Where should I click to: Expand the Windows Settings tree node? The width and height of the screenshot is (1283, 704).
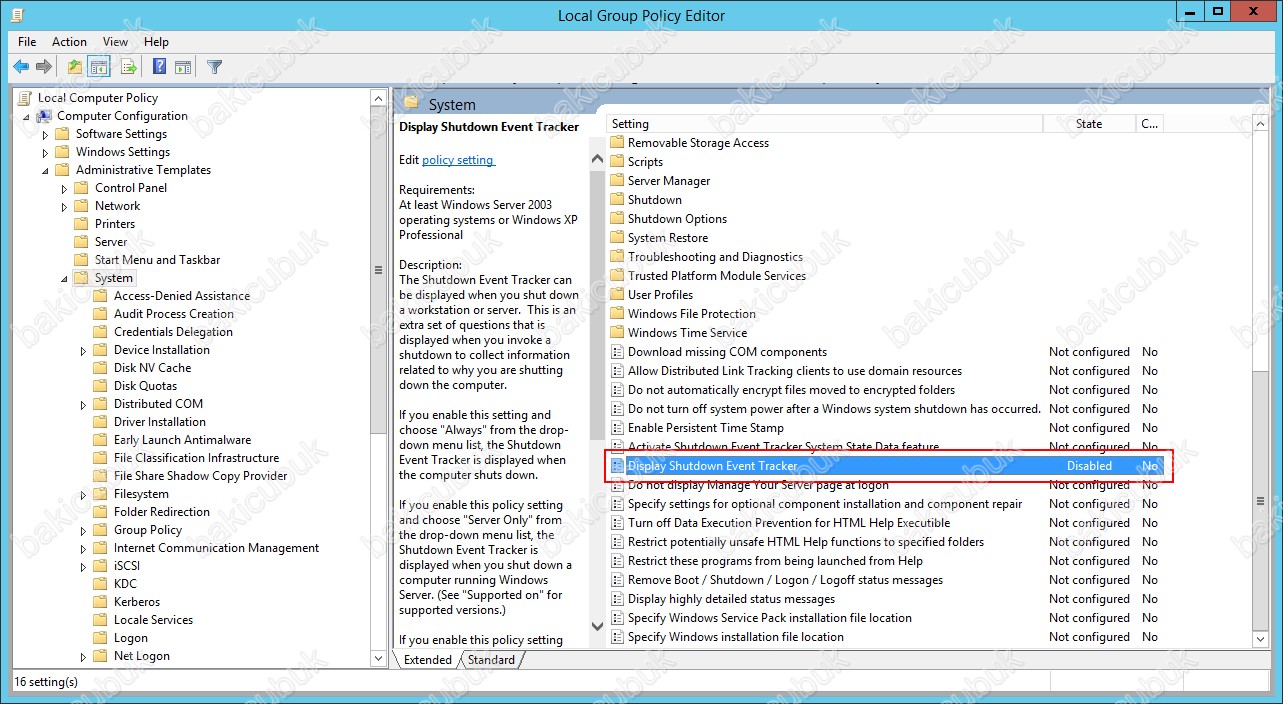[46, 153]
